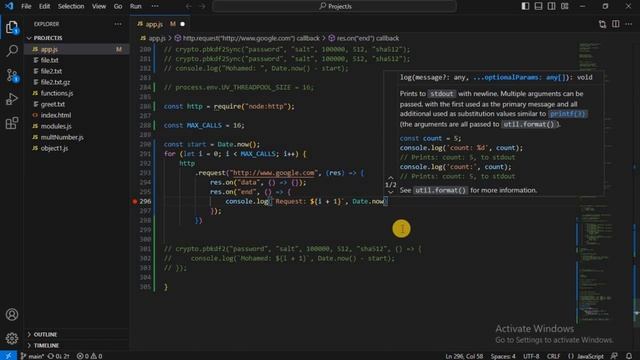640x360 pixels.
Task: Change indentation via Spaces: 4
Action: (503, 356)
